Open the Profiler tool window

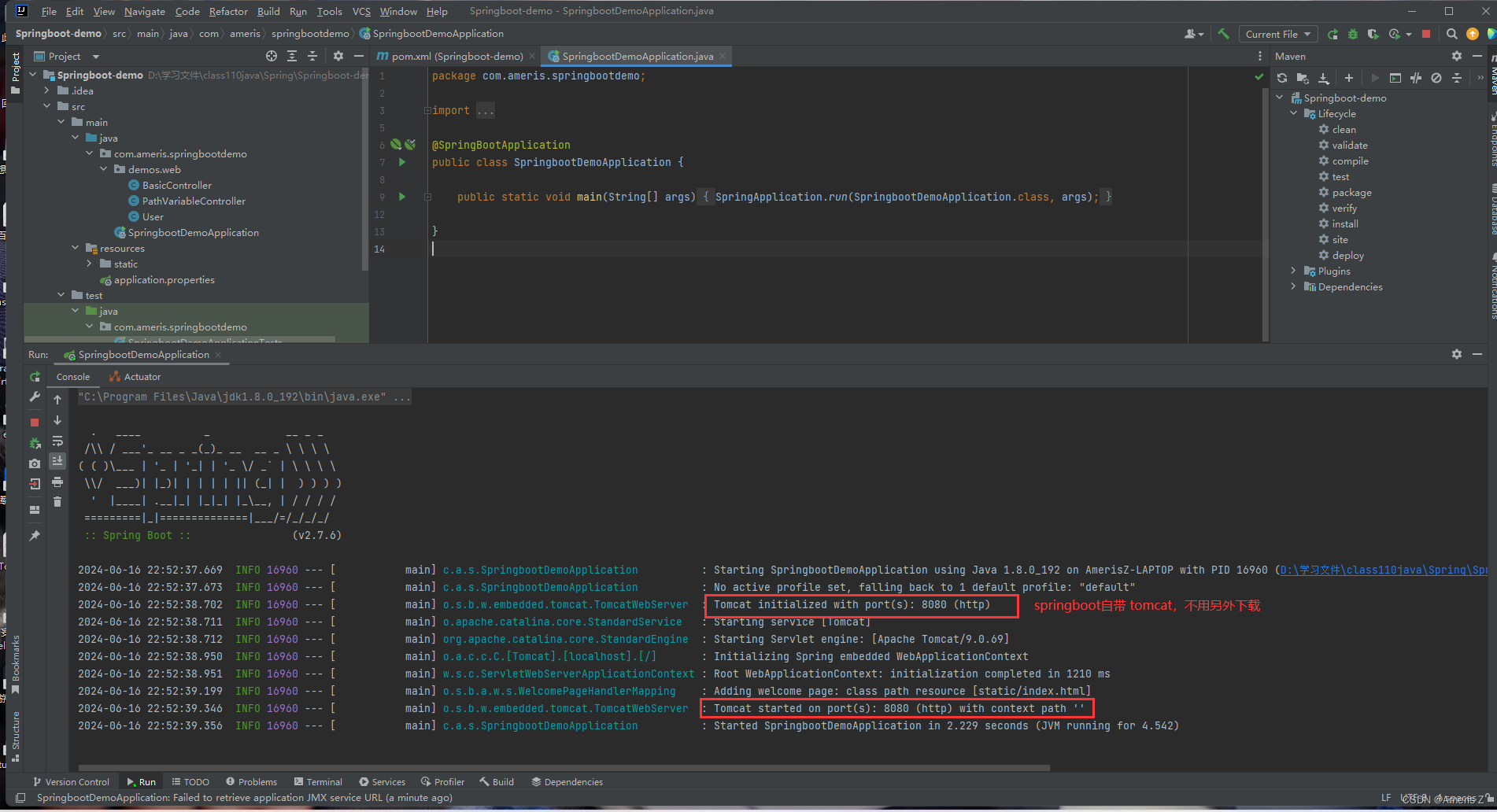[x=442, y=782]
